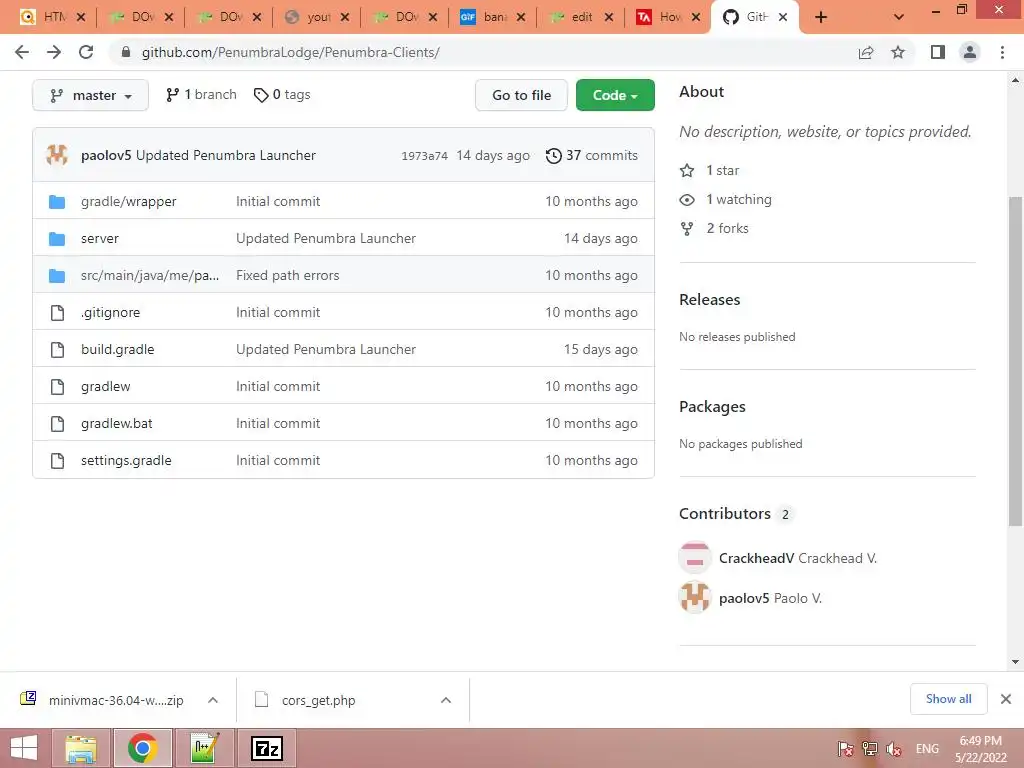The height and width of the screenshot is (768, 1024).
Task: Open Notepad++ from the taskbar
Action: click(x=205, y=748)
